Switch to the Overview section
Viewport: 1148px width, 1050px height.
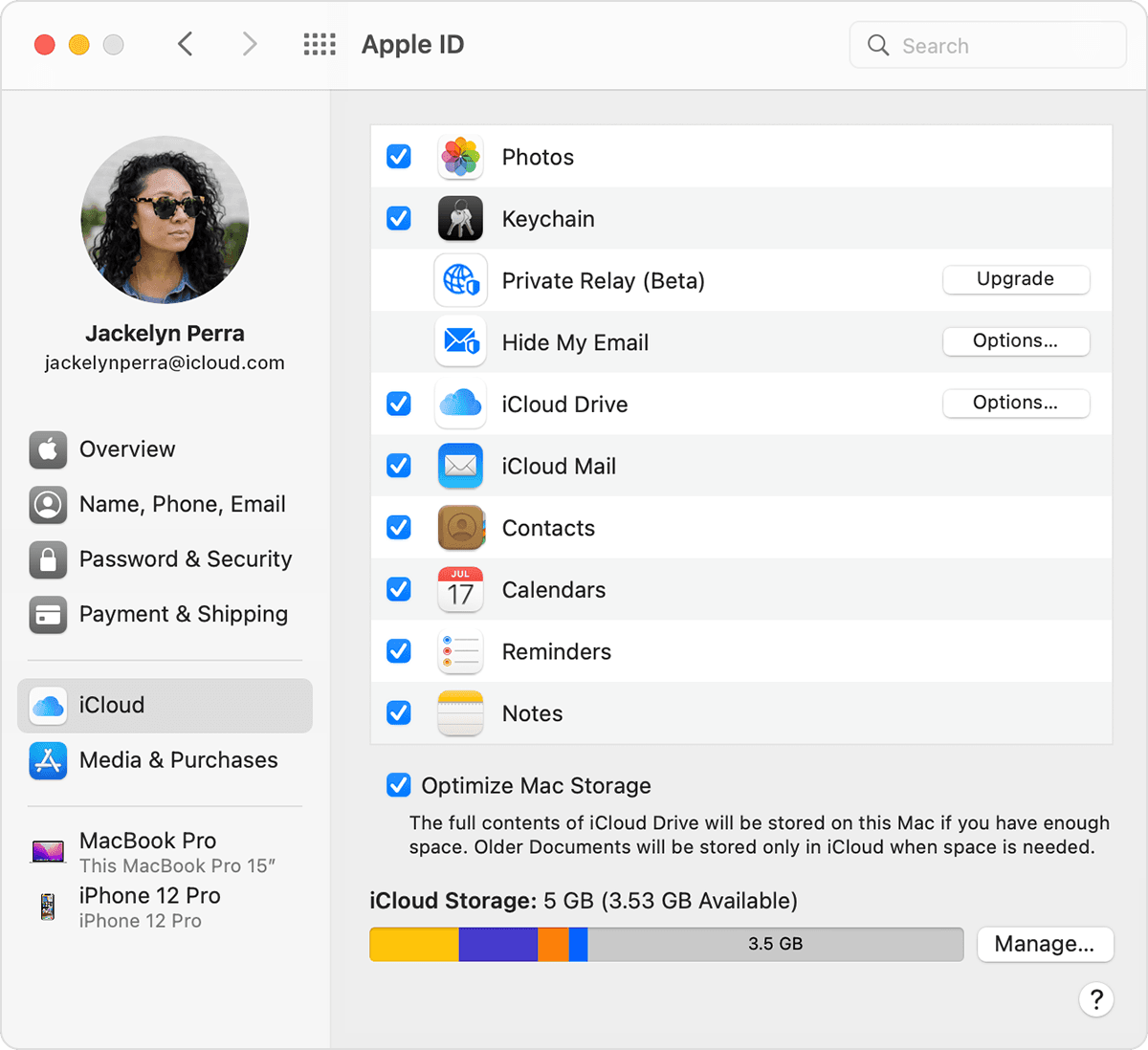click(126, 449)
